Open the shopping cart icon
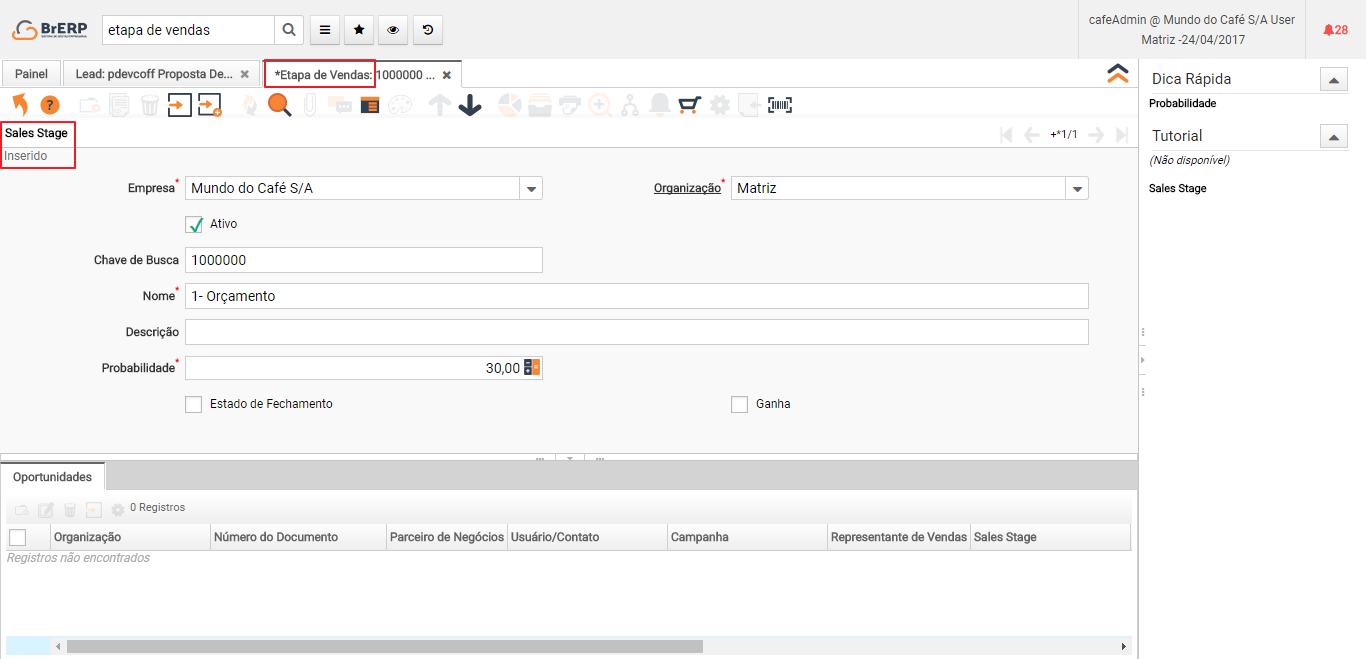 point(689,105)
